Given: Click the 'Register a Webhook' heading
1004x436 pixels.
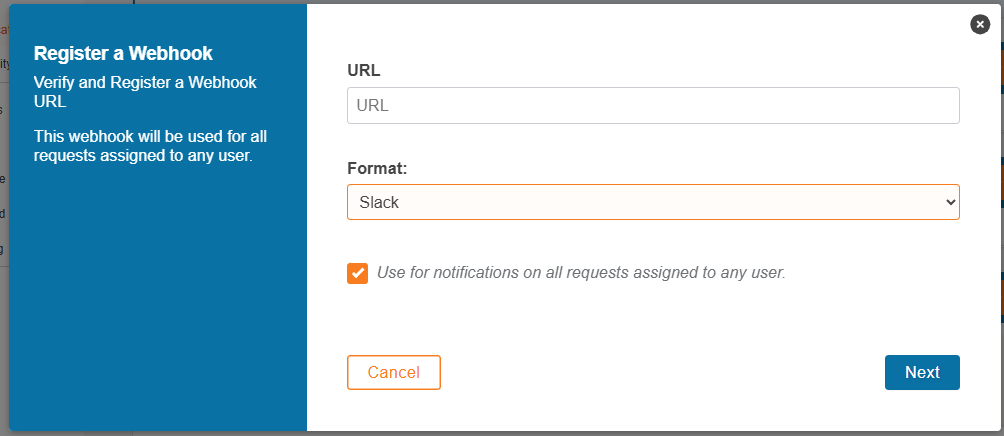Looking at the screenshot, I should click(x=123, y=53).
